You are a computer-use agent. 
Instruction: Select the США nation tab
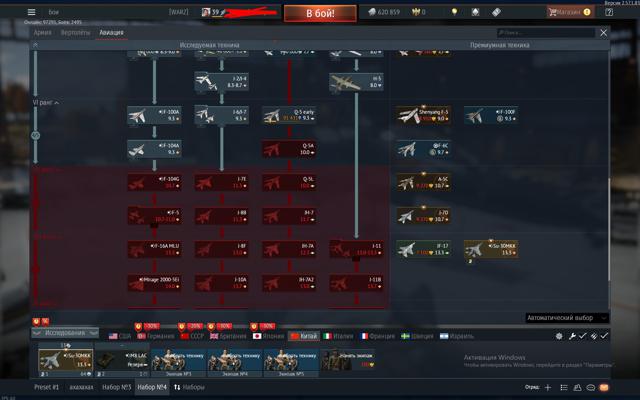point(120,336)
